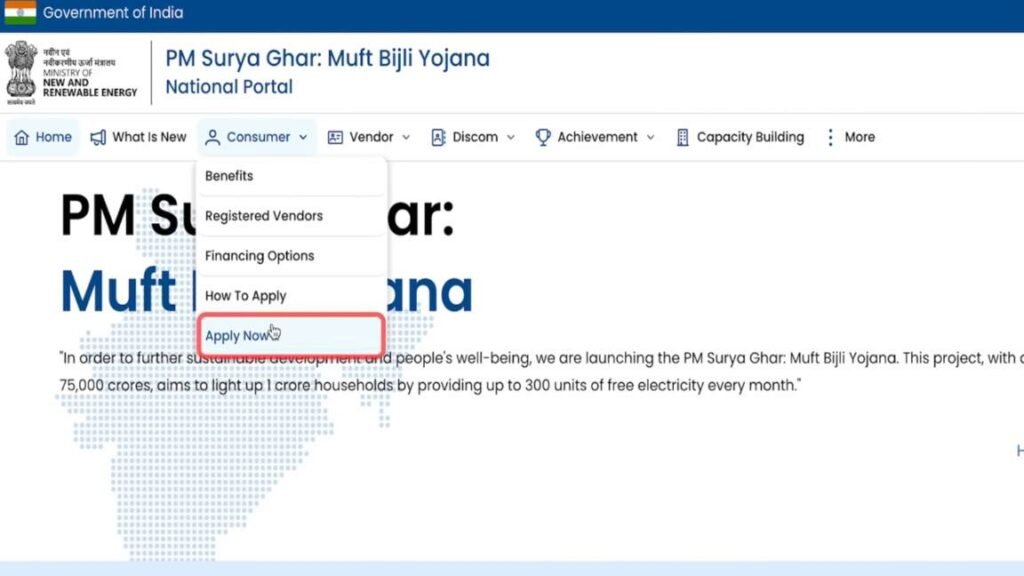The image size is (1024, 576).
Task: Click the national emblem logo
Action: click(22, 73)
